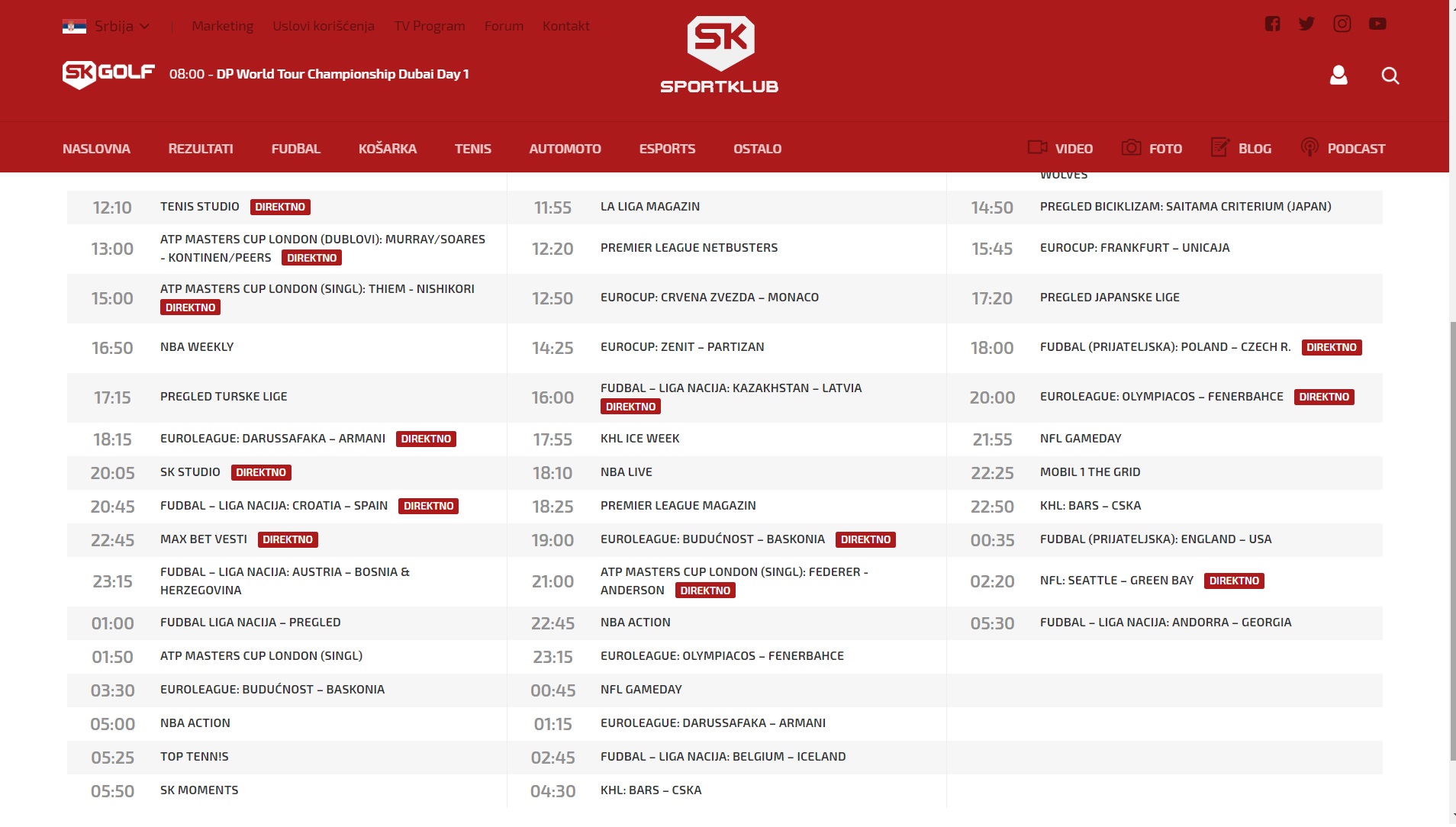Open the Facebook social icon
Image resolution: width=1456 pixels, height=827 pixels.
tap(1272, 24)
